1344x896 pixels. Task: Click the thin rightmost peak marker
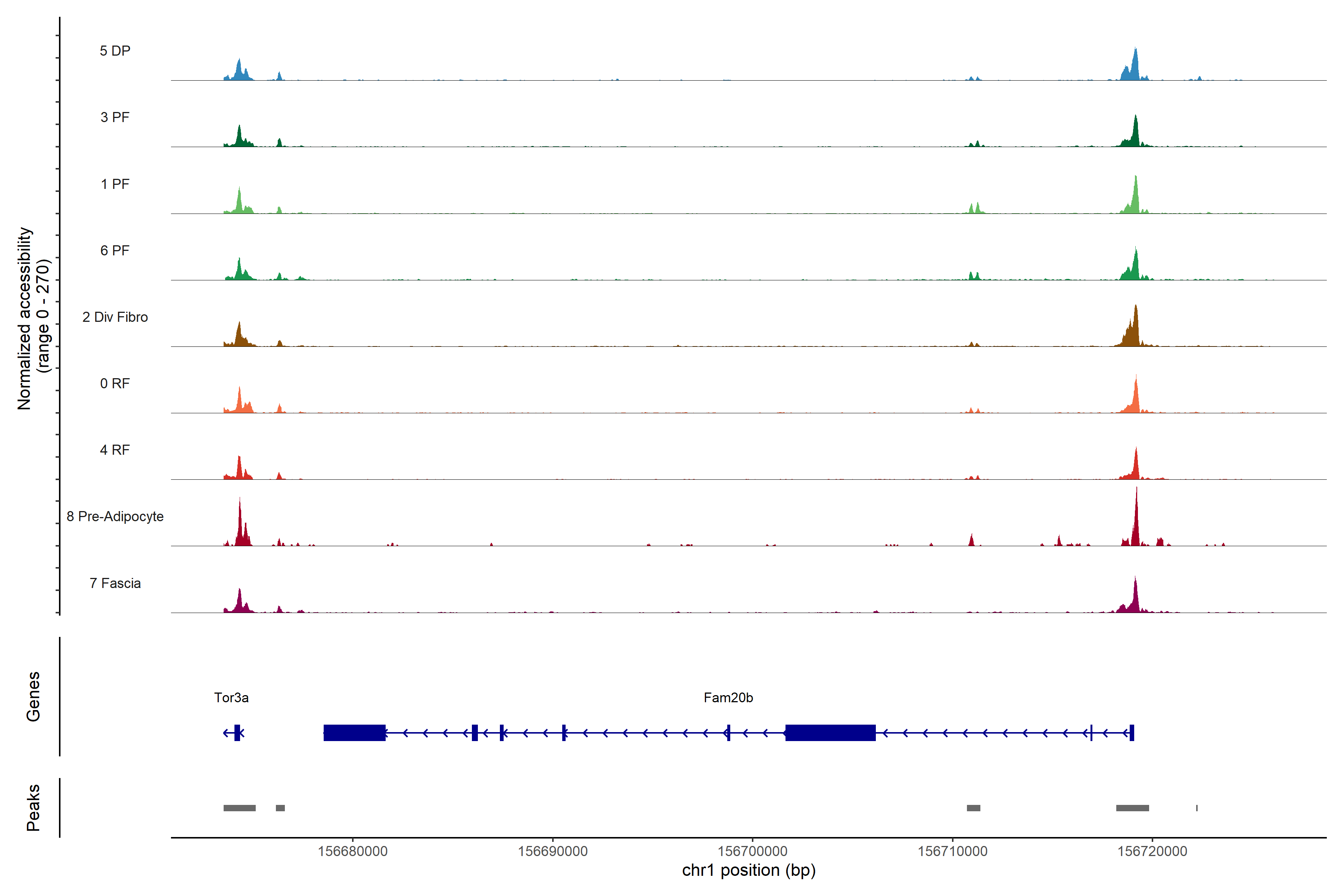tap(1197, 808)
